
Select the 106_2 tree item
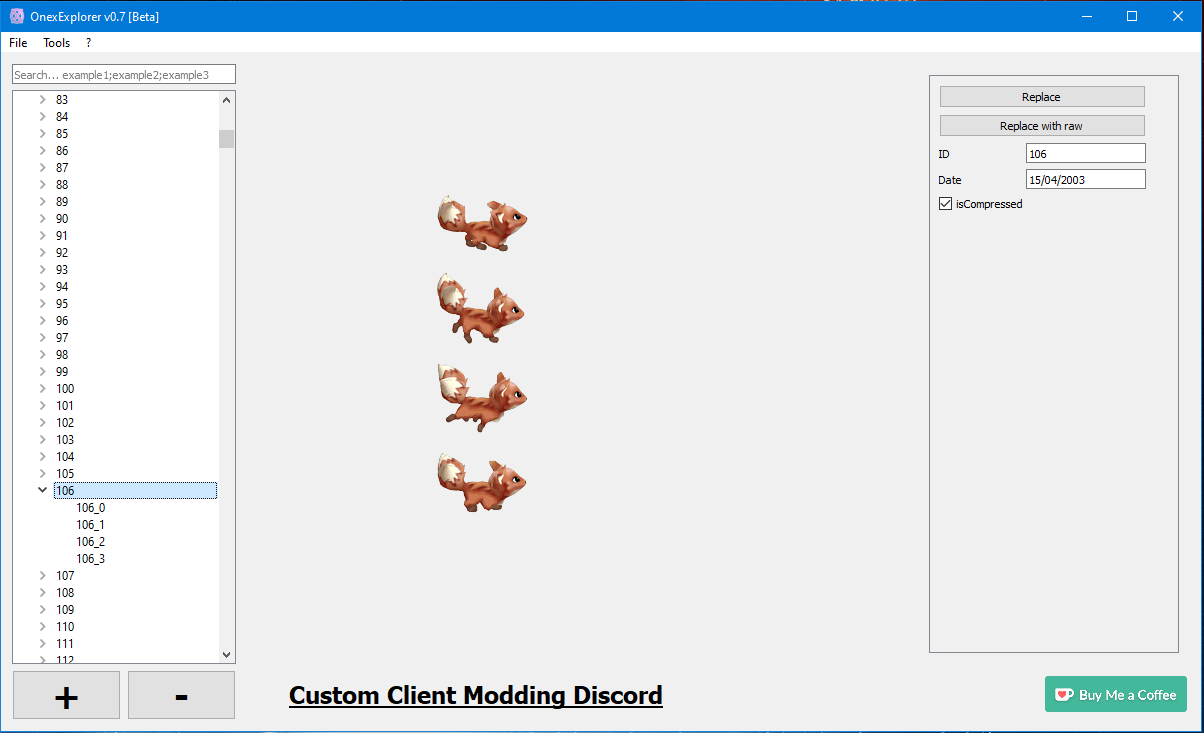91,542
